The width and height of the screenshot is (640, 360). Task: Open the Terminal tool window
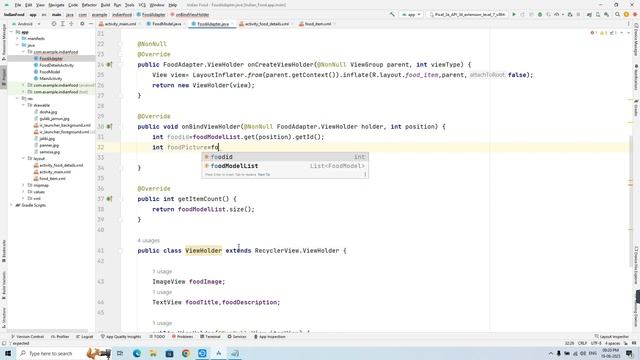[x=210, y=337]
